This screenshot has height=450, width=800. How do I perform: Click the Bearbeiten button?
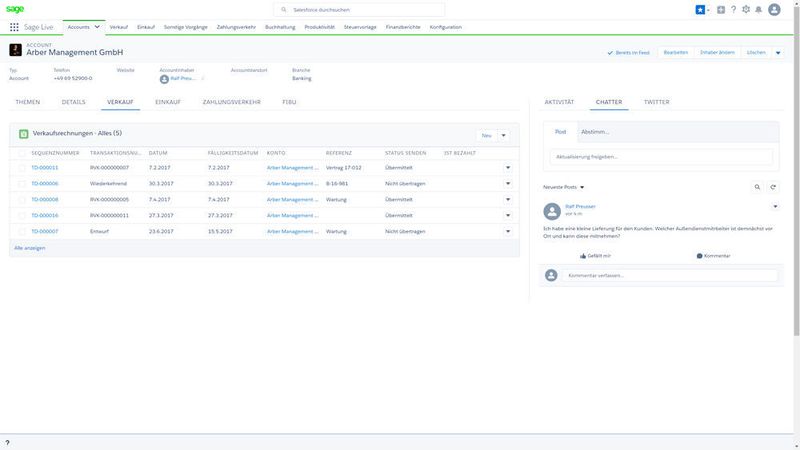coord(676,53)
